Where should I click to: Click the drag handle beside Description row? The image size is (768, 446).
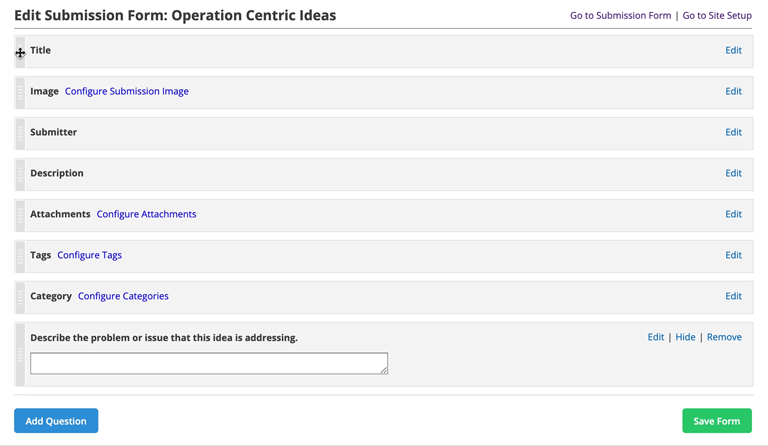coord(20,174)
